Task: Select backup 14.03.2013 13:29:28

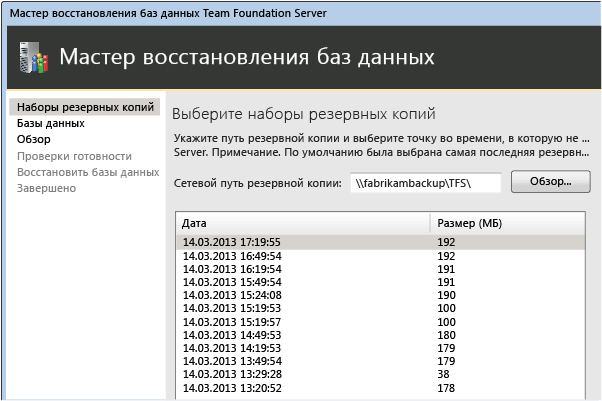Action: 380,374
